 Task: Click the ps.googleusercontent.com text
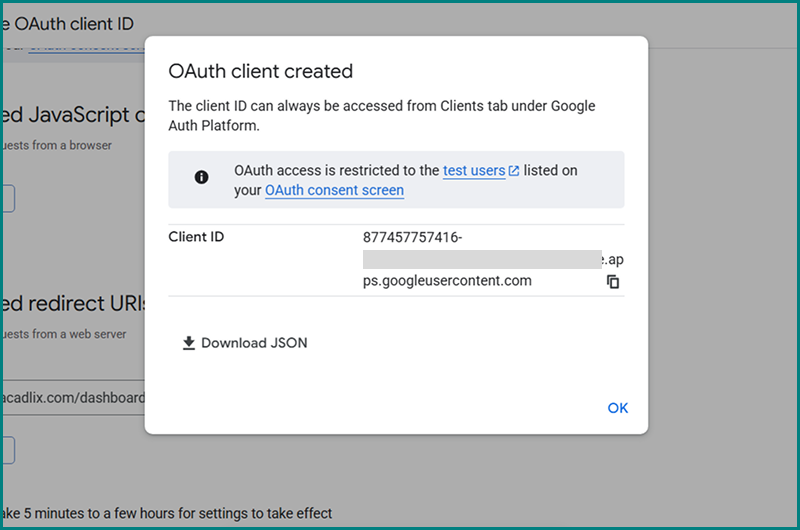(447, 281)
